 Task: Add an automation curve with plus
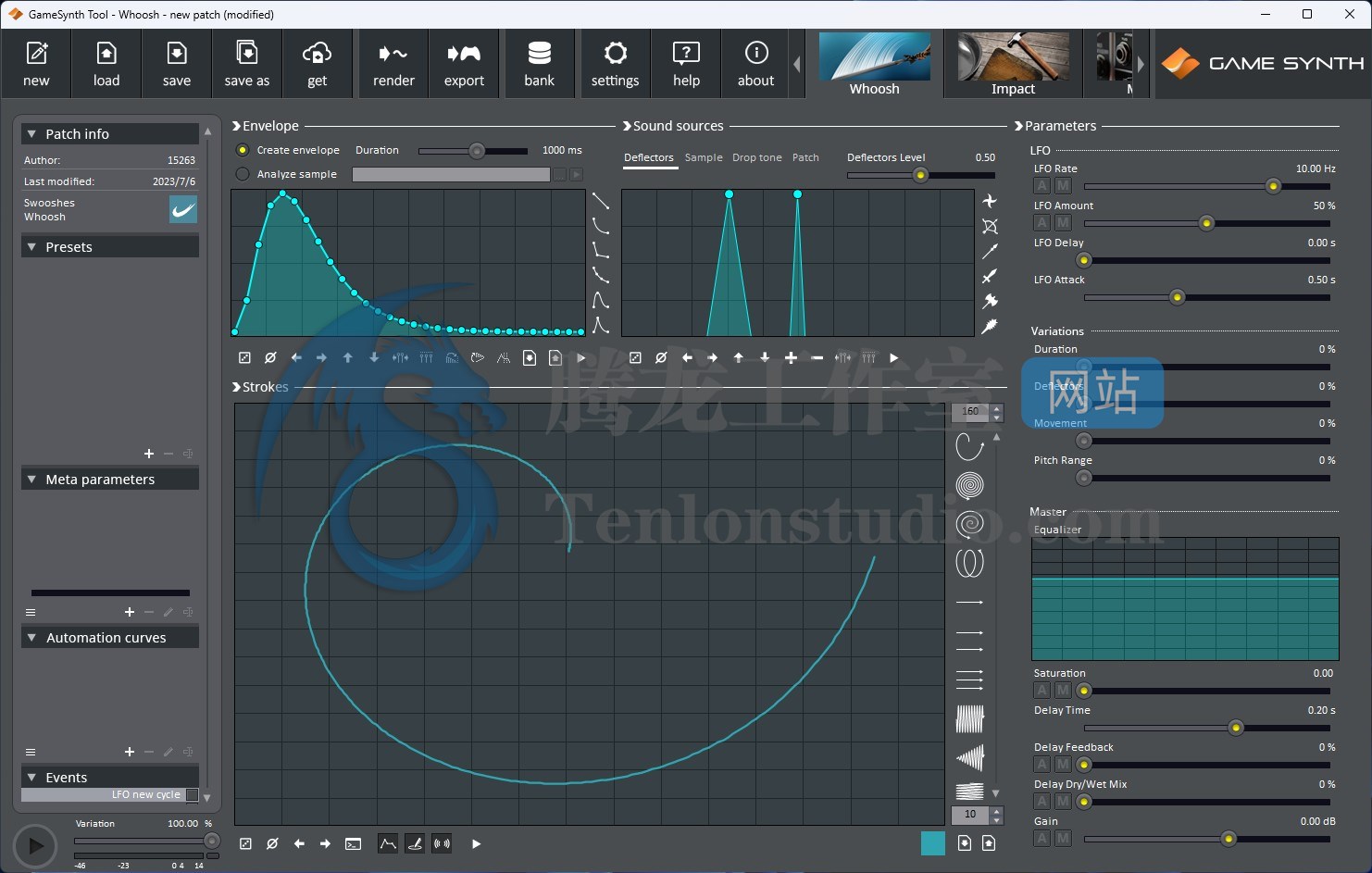point(130,752)
